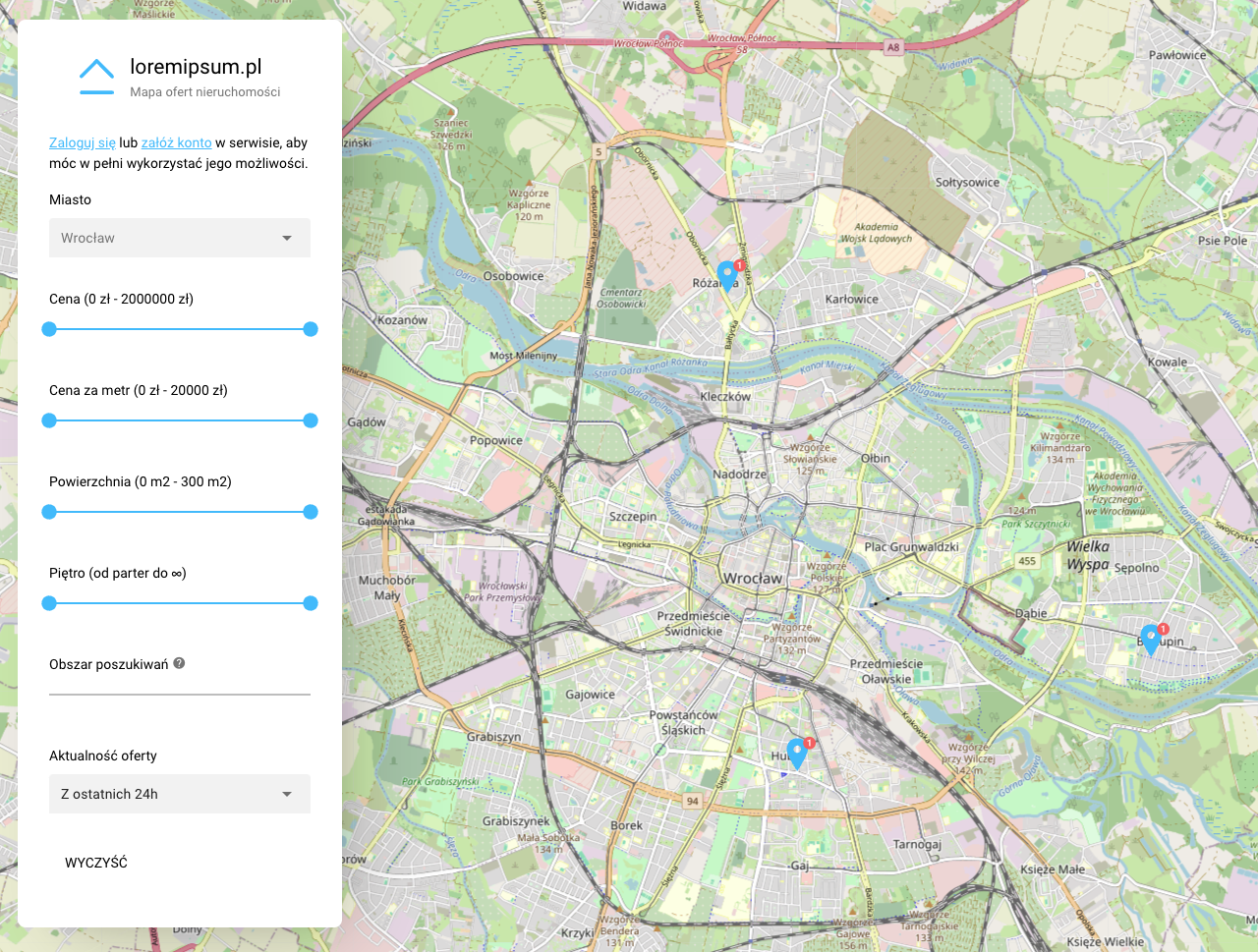The image size is (1258, 952).
Task: Click the help icon next to Obszar poszukiwań
Action: (x=179, y=663)
